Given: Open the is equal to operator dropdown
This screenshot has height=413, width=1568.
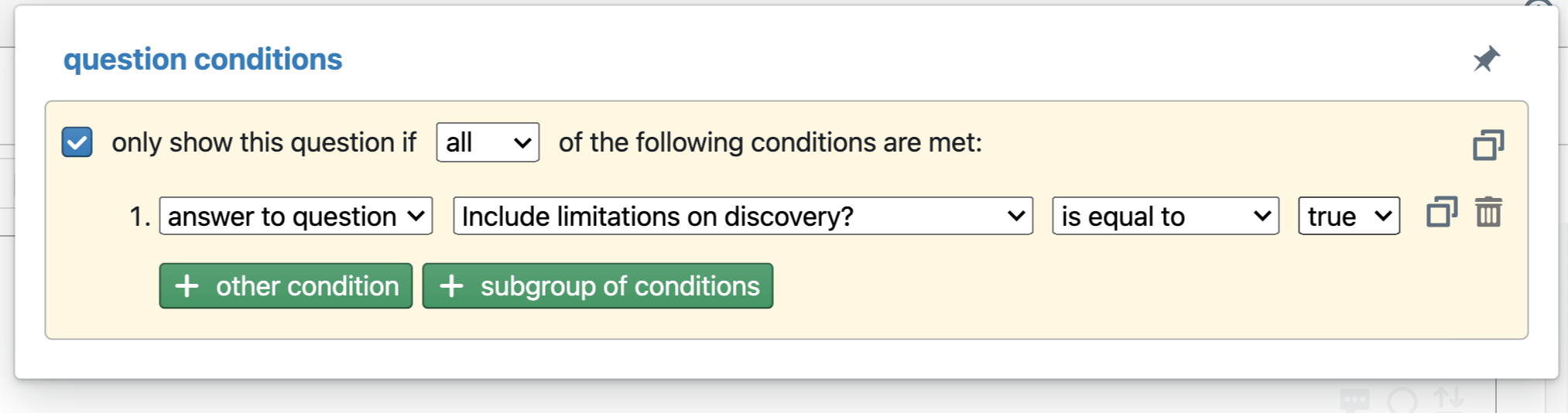Looking at the screenshot, I should (x=1166, y=216).
